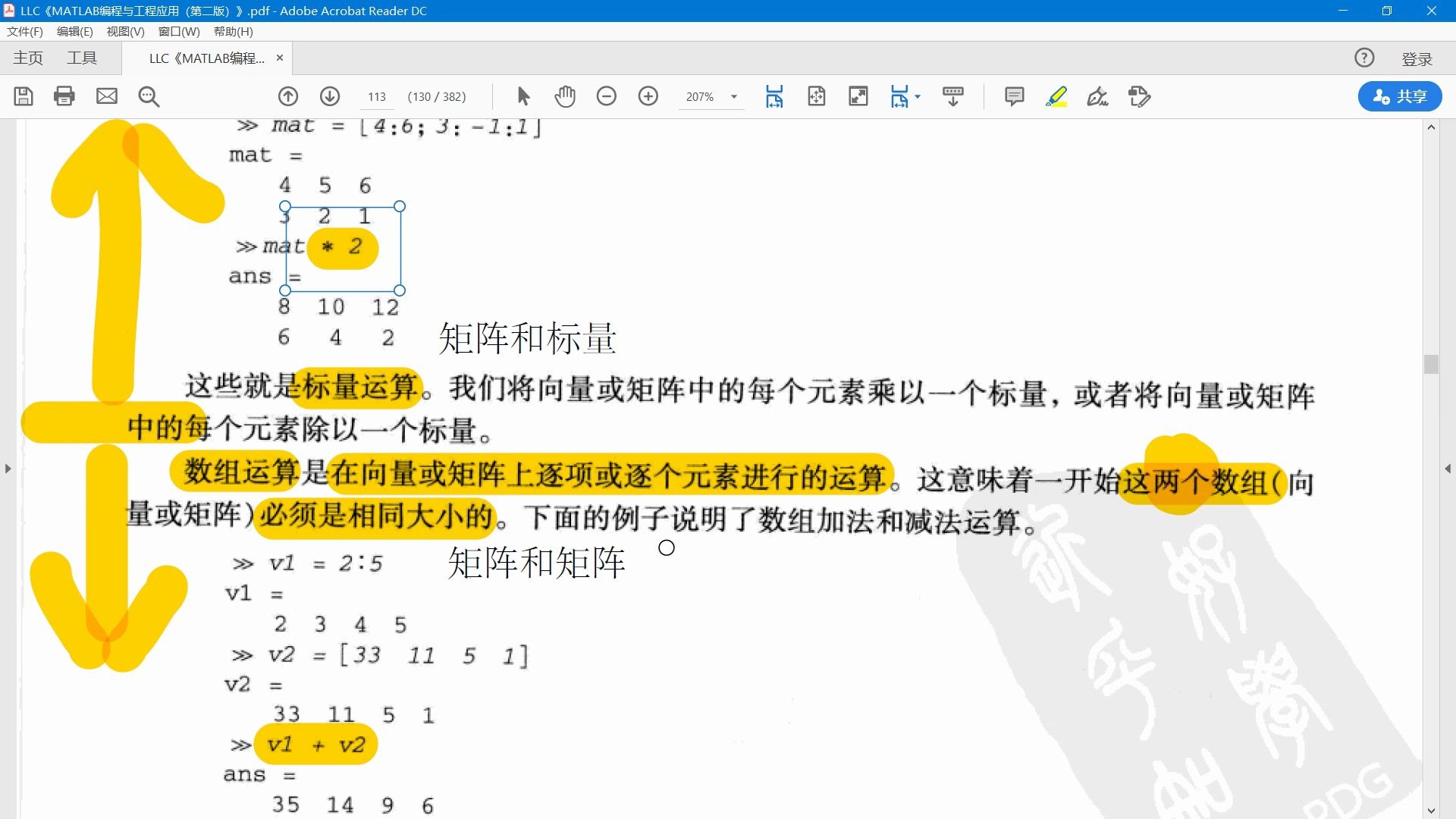Enable Read Mode view

pyautogui.click(x=858, y=96)
